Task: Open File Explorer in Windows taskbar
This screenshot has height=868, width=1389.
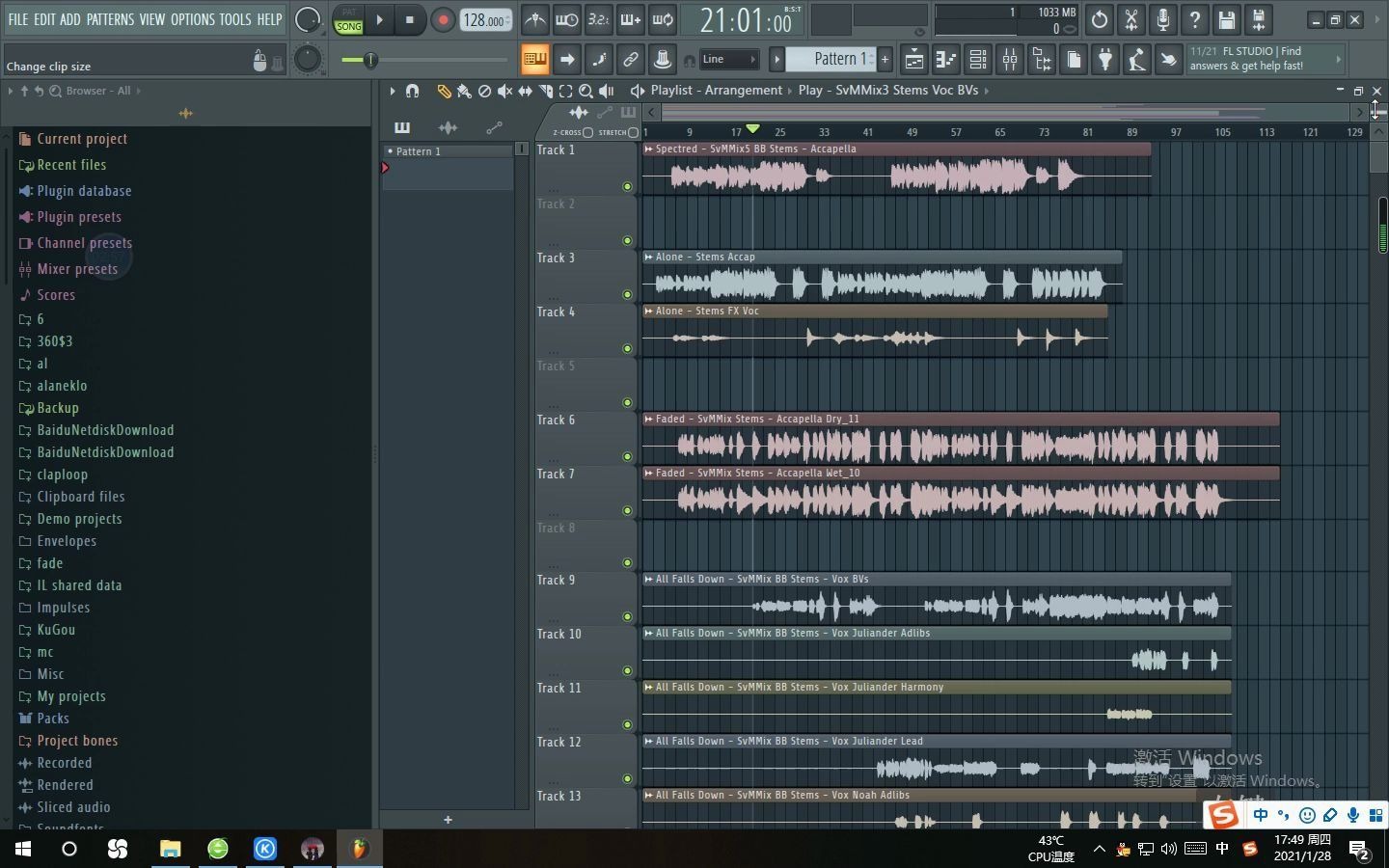Action: 170,849
